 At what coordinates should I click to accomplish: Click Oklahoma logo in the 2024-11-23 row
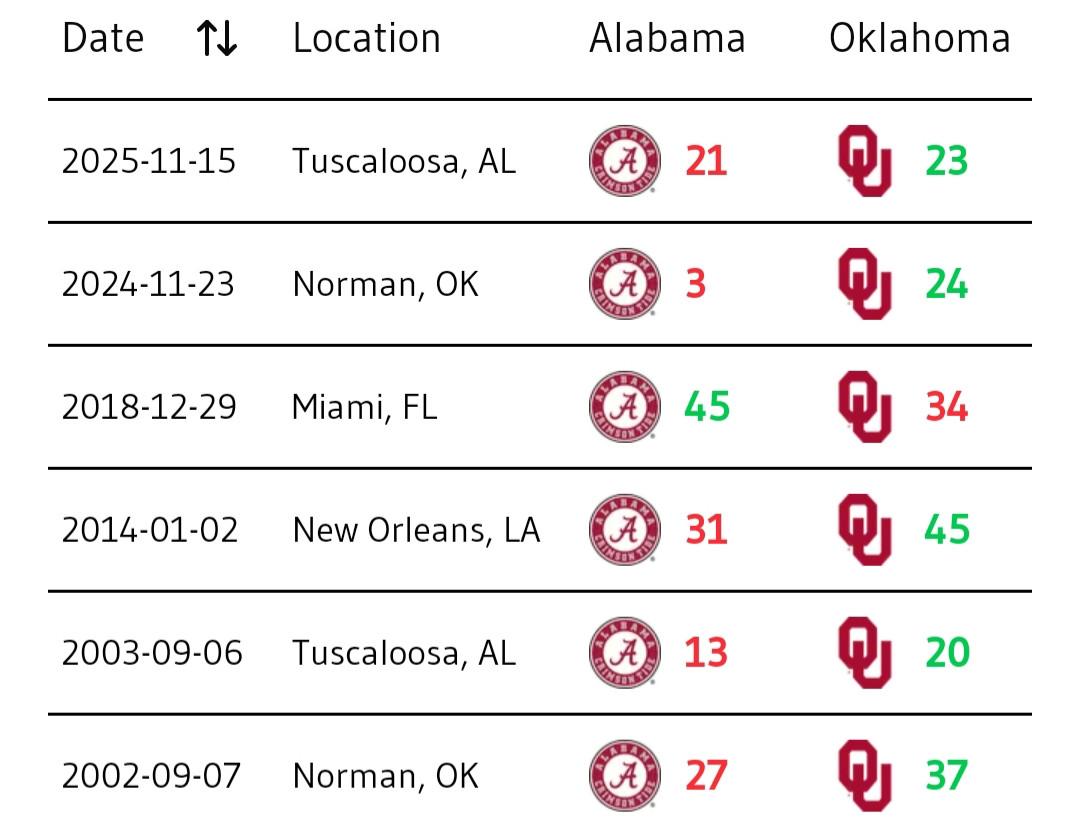coord(864,284)
